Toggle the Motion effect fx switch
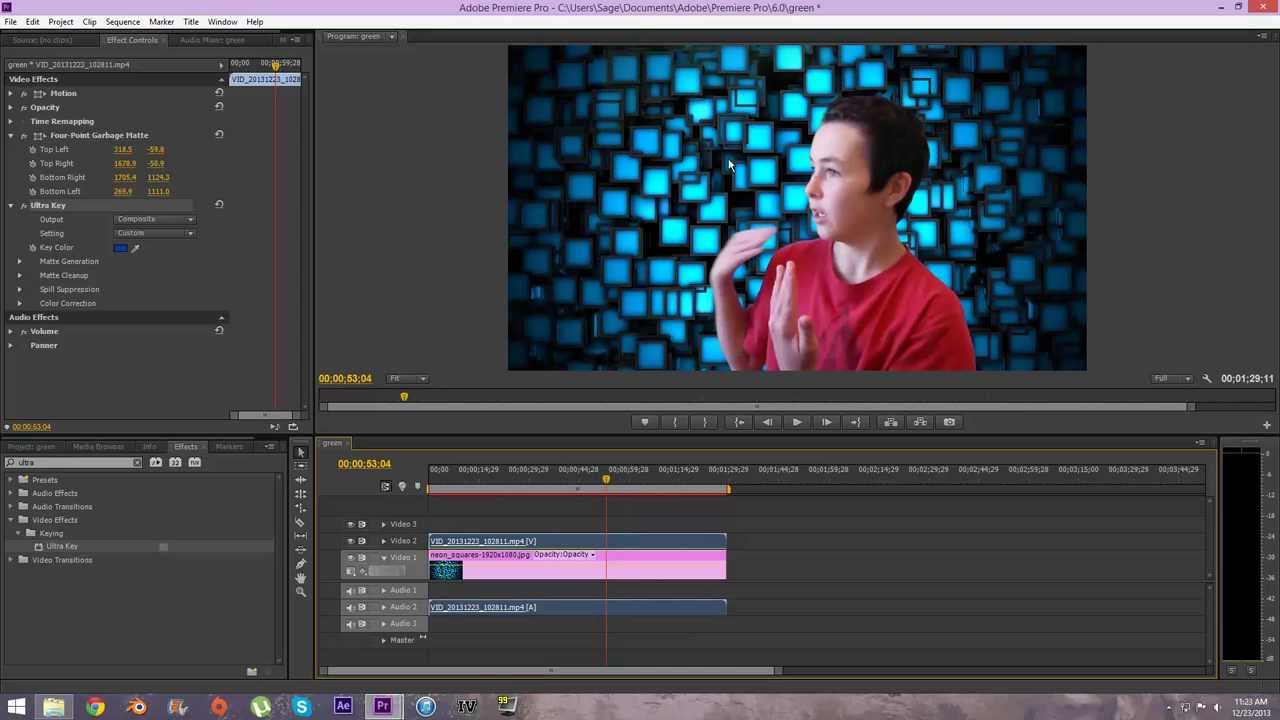 24,93
